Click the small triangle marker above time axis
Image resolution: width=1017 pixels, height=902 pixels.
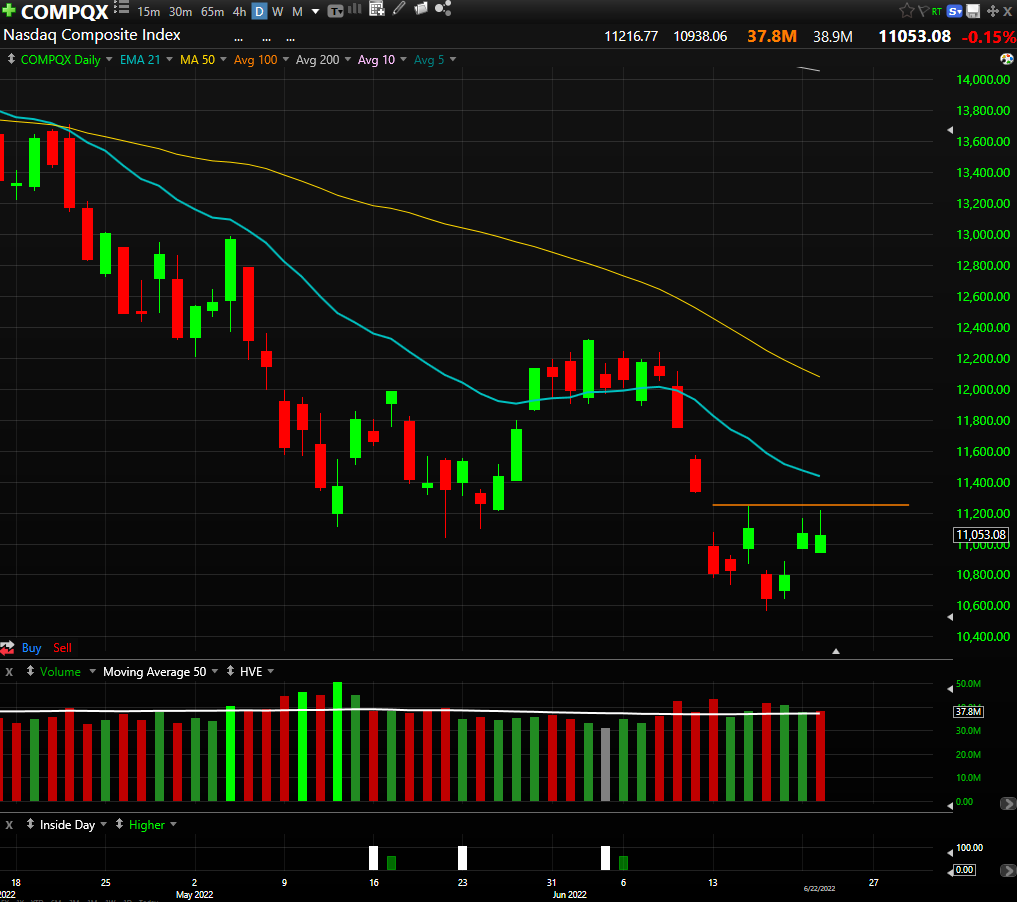[x=836, y=651]
